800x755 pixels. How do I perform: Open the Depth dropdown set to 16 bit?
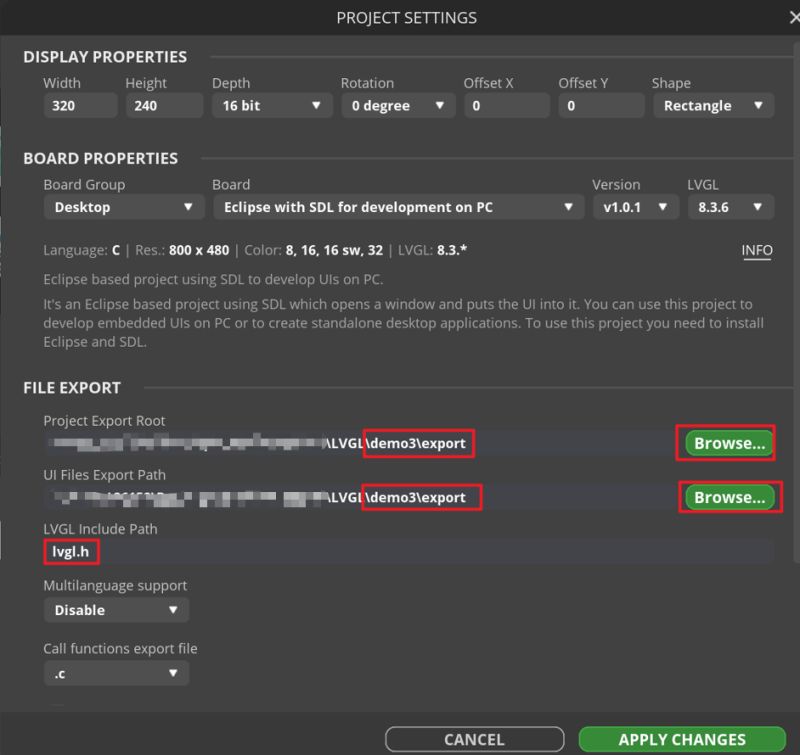pyautogui.click(x=269, y=105)
